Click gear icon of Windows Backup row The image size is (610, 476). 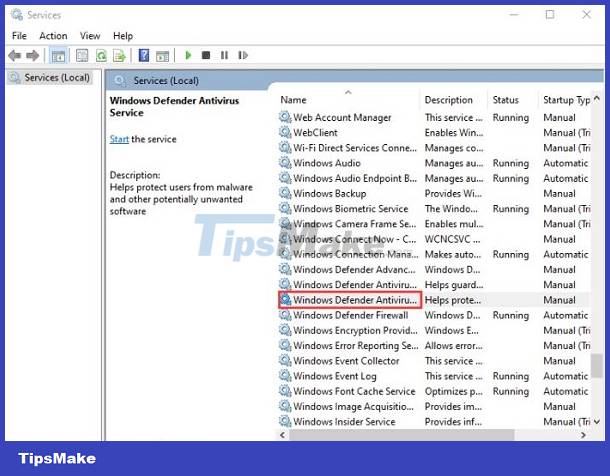[x=285, y=193]
